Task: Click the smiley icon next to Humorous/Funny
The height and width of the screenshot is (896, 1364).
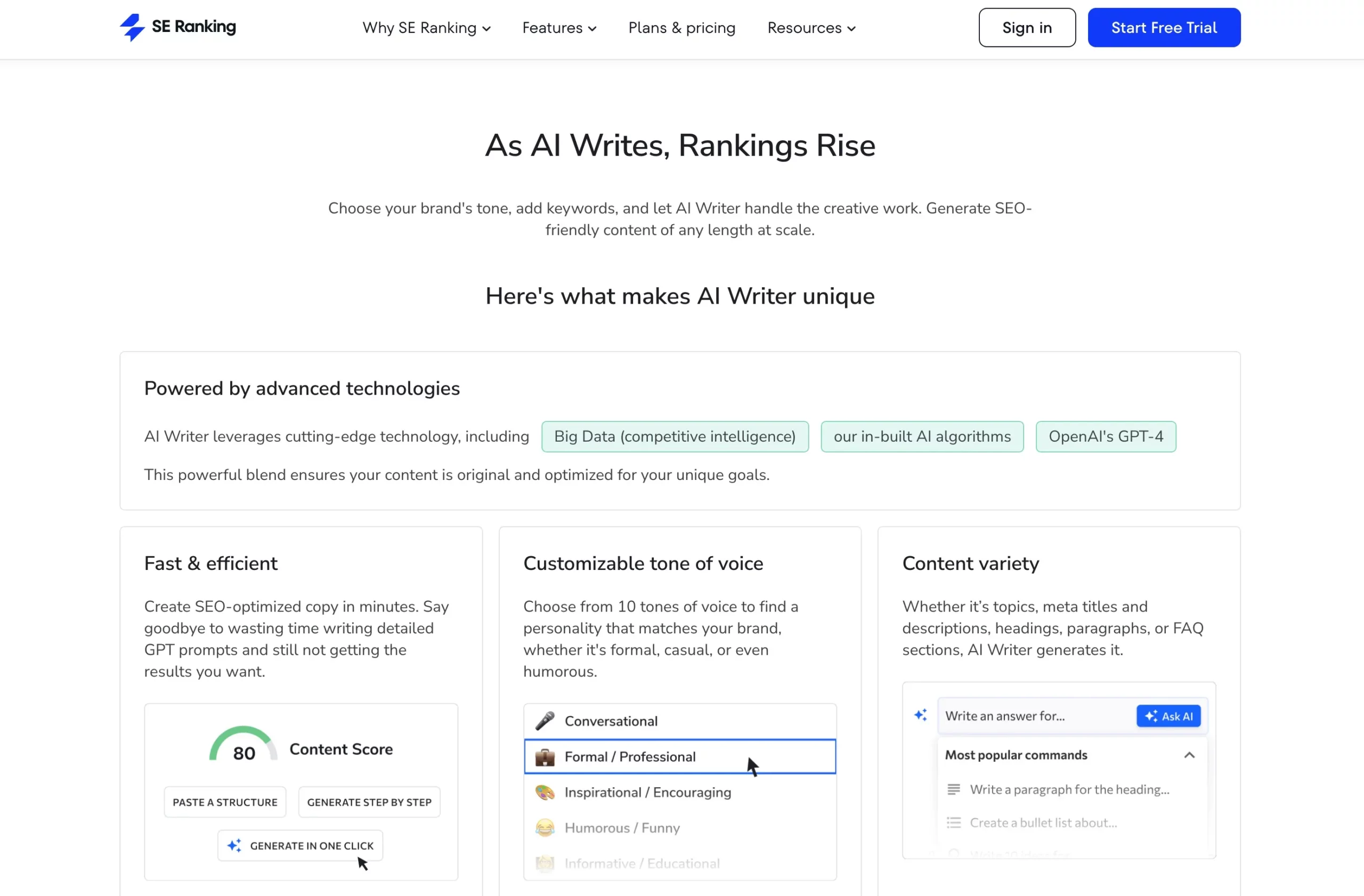Action: (545, 828)
